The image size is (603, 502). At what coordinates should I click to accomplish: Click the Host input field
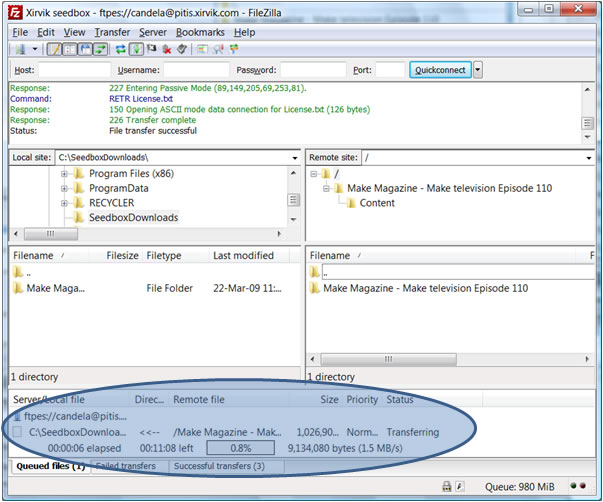74,70
